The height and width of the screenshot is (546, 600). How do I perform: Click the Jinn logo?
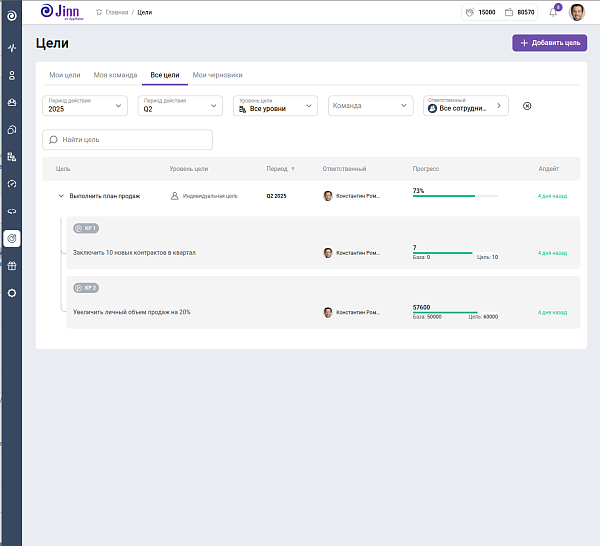pyautogui.click(x=62, y=12)
